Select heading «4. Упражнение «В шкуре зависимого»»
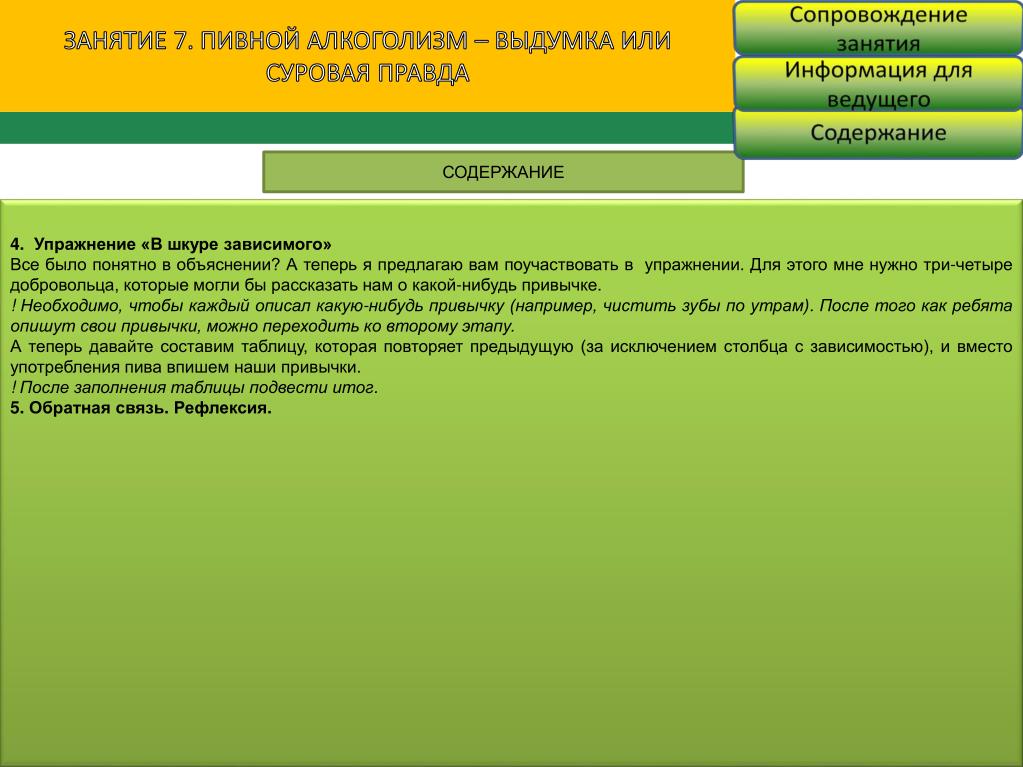1023x767 pixels. coord(171,245)
